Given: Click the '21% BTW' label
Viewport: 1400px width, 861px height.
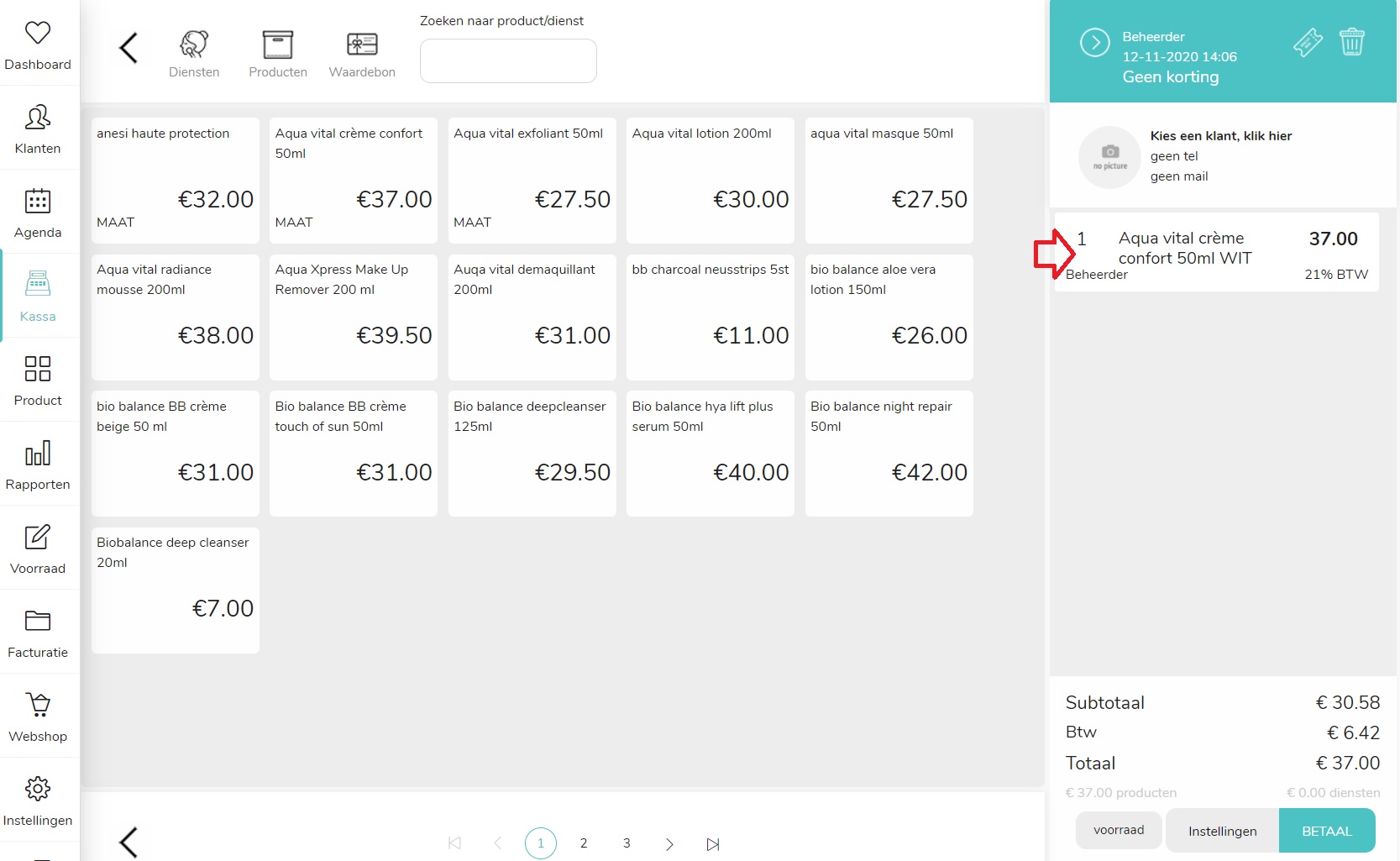Looking at the screenshot, I should click(x=1336, y=275).
